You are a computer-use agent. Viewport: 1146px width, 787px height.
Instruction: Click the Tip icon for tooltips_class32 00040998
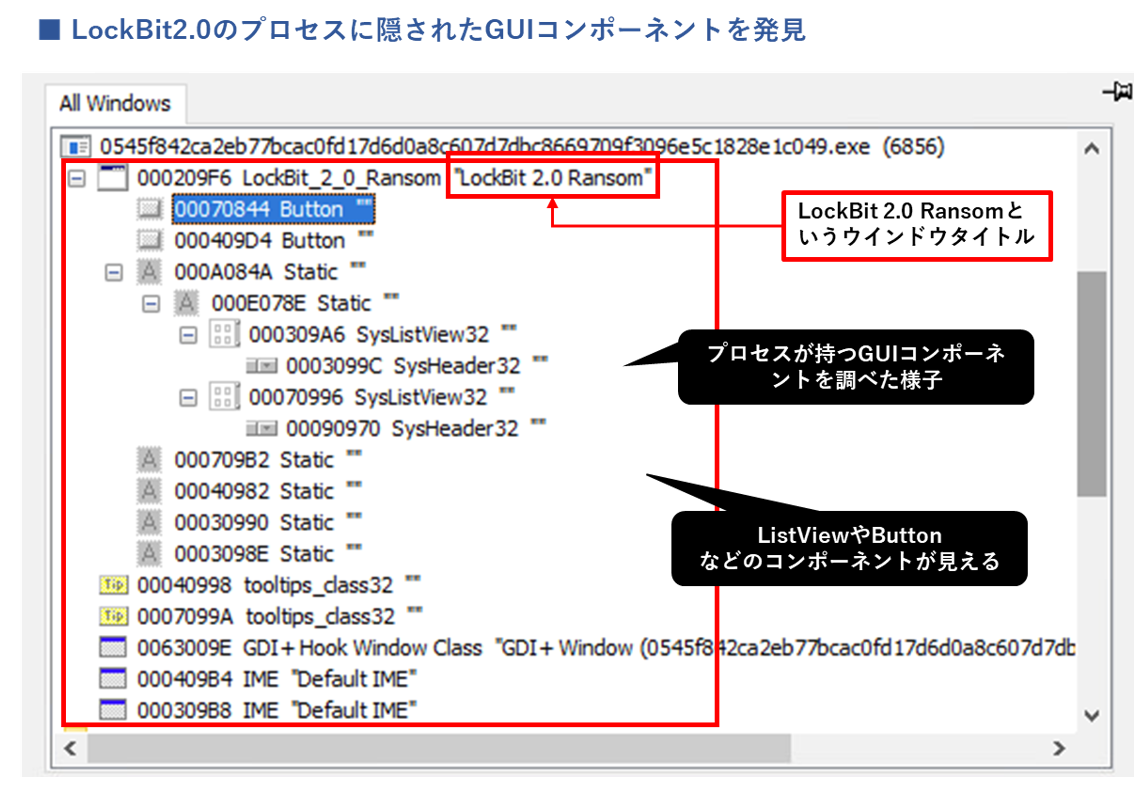pos(113,585)
